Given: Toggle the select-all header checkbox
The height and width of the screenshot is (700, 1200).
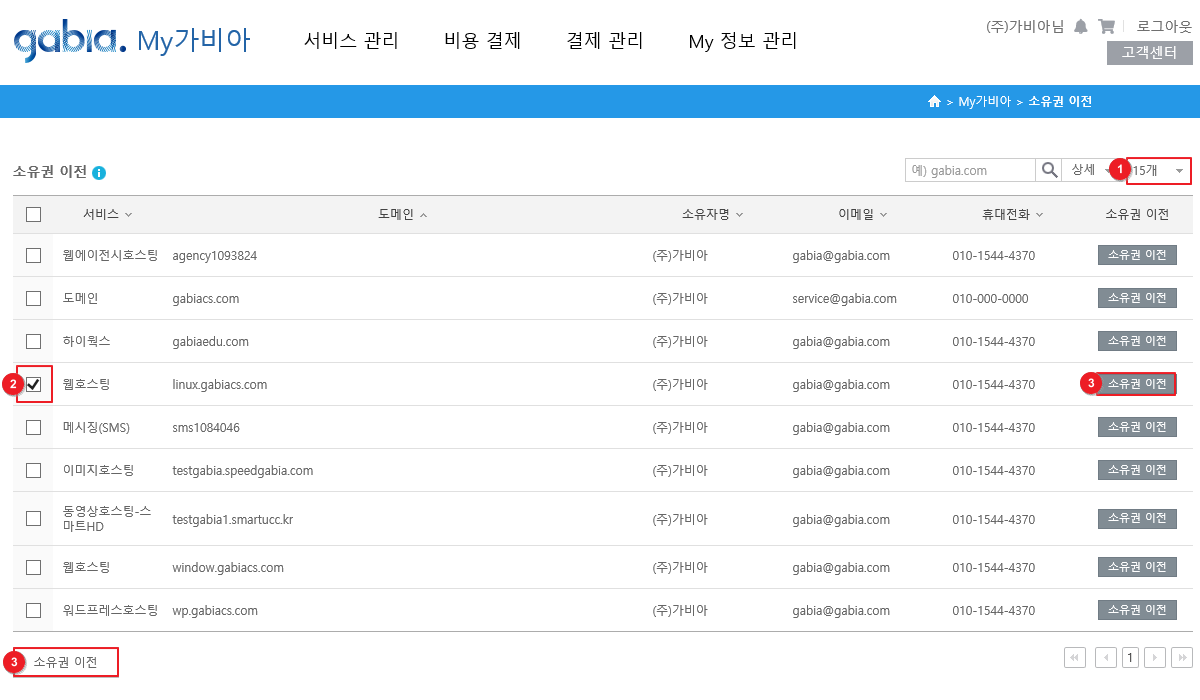Looking at the screenshot, I should click(x=34, y=214).
